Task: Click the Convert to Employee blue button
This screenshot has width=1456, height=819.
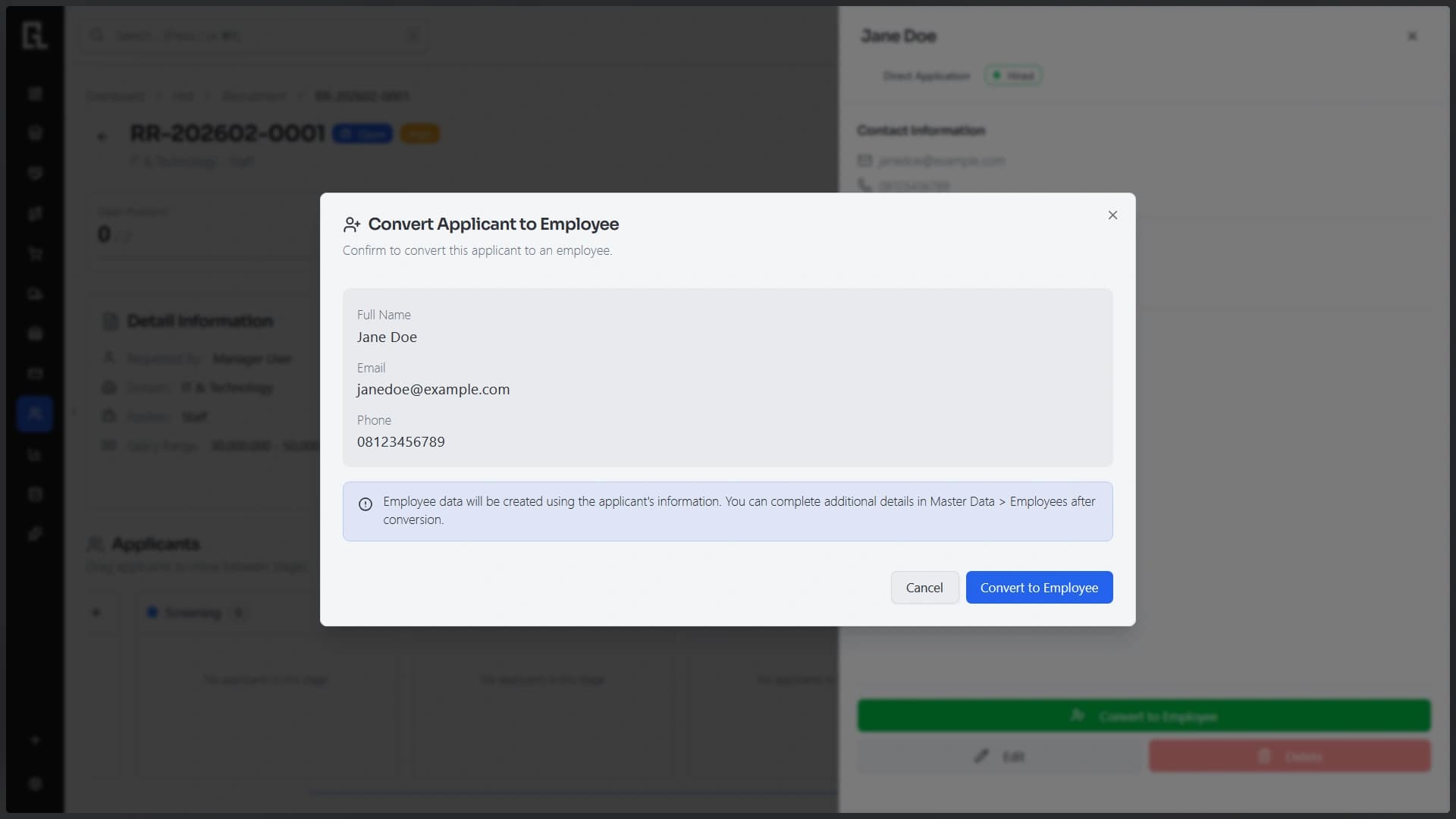Action: click(x=1039, y=588)
